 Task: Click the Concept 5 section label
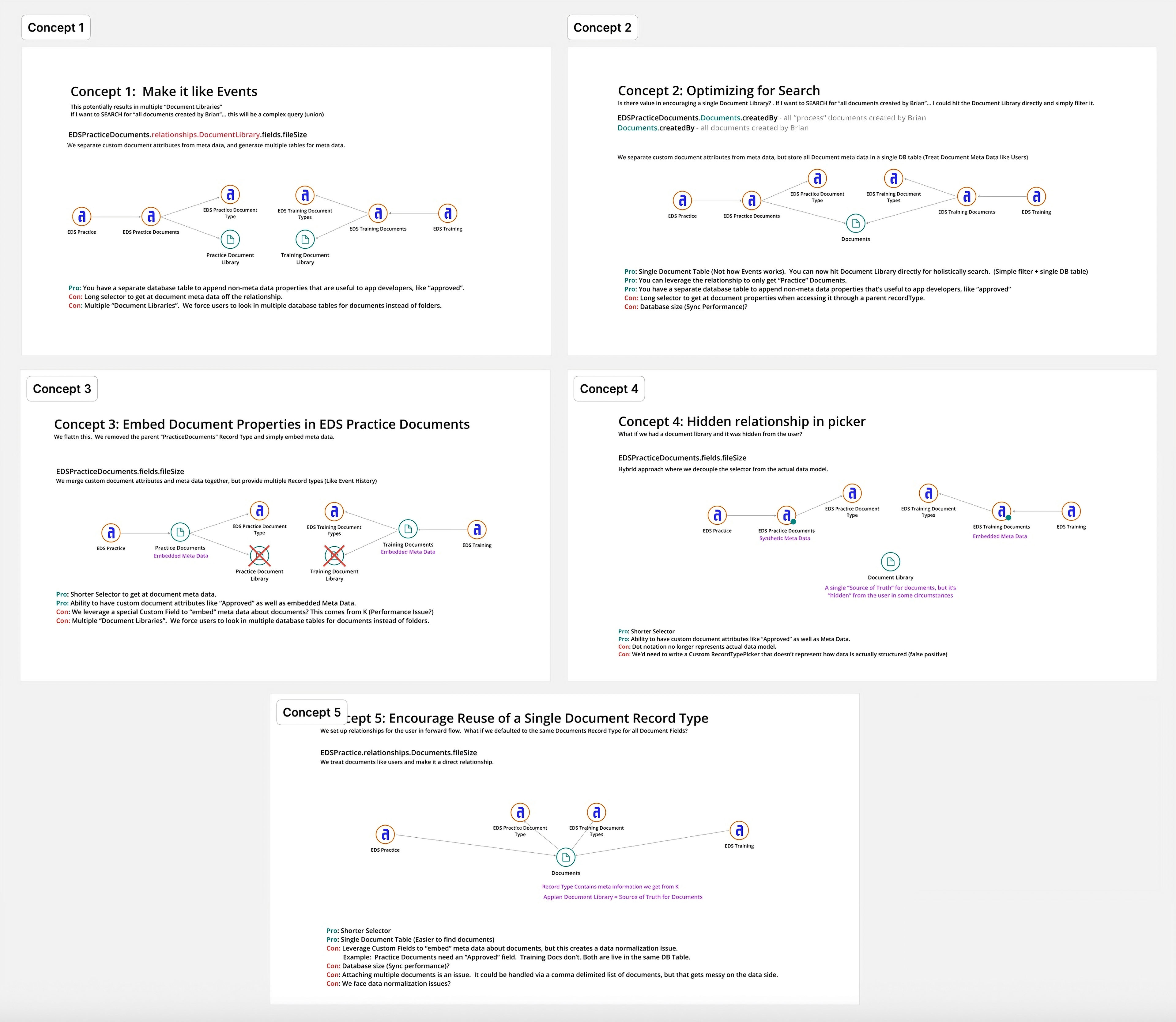tap(311, 712)
